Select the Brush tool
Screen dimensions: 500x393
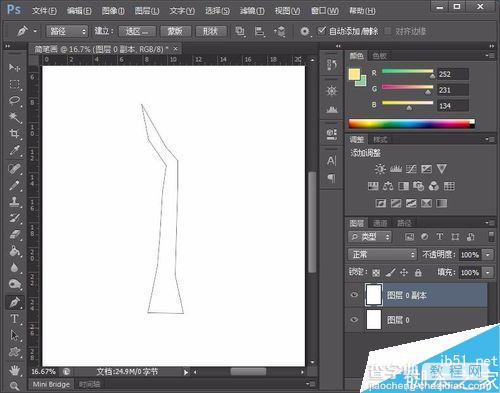(x=14, y=185)
